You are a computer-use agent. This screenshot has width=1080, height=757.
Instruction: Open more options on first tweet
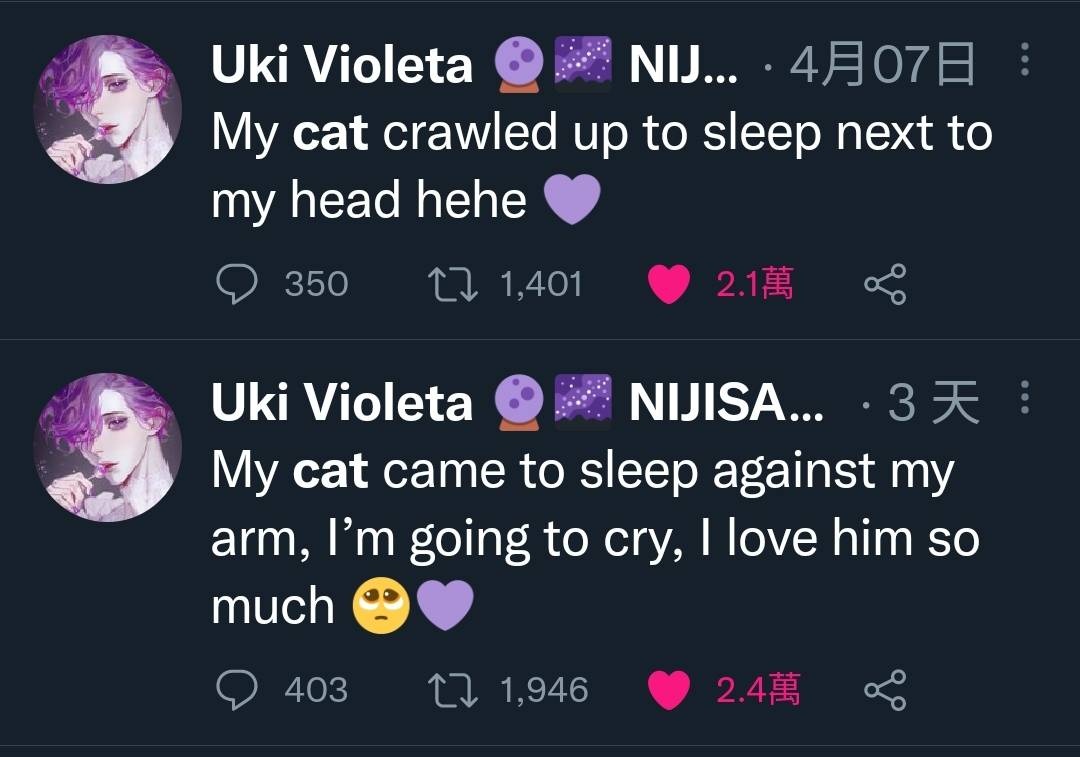[1025, 60]
